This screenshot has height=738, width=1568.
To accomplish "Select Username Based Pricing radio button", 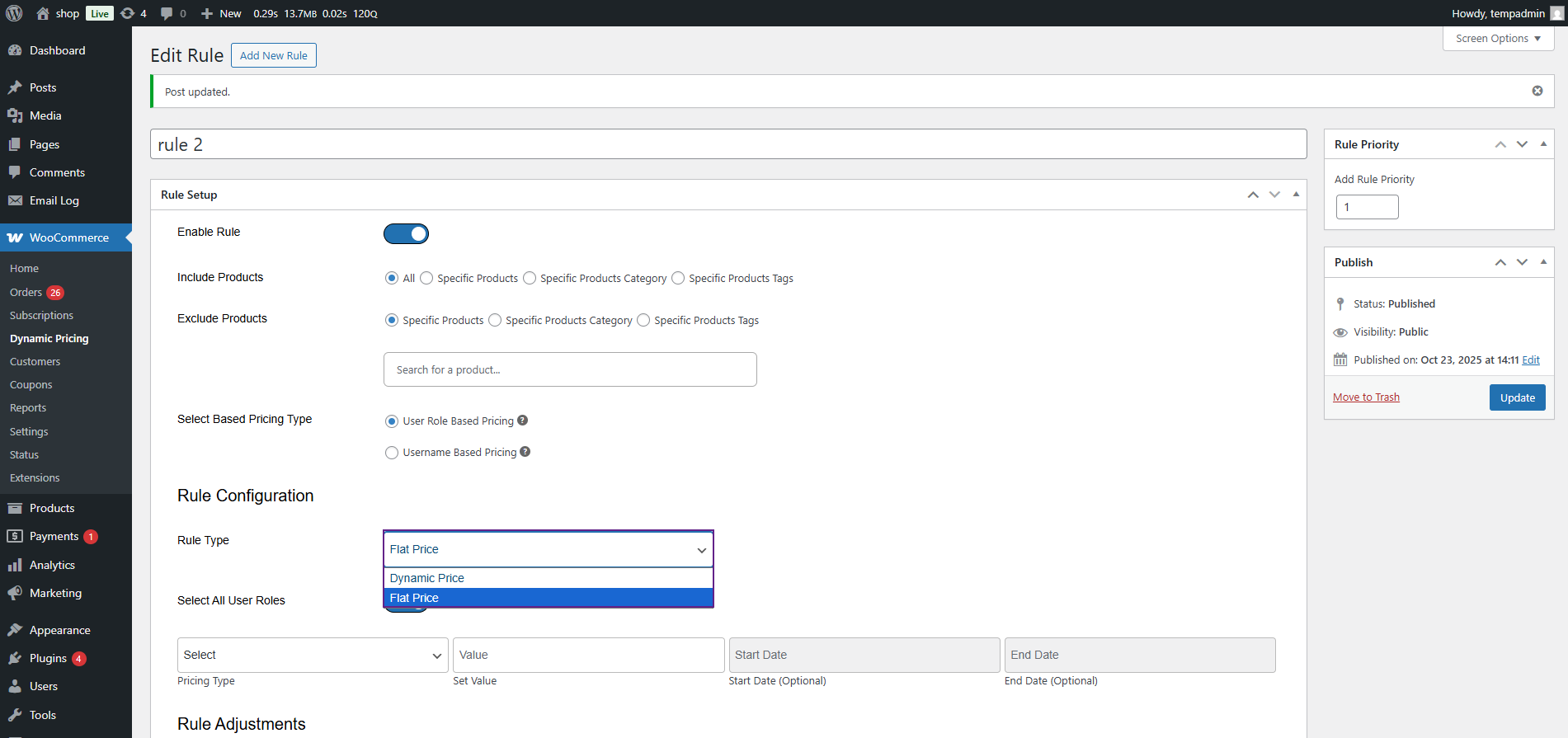I will click(x=392, y=453).
